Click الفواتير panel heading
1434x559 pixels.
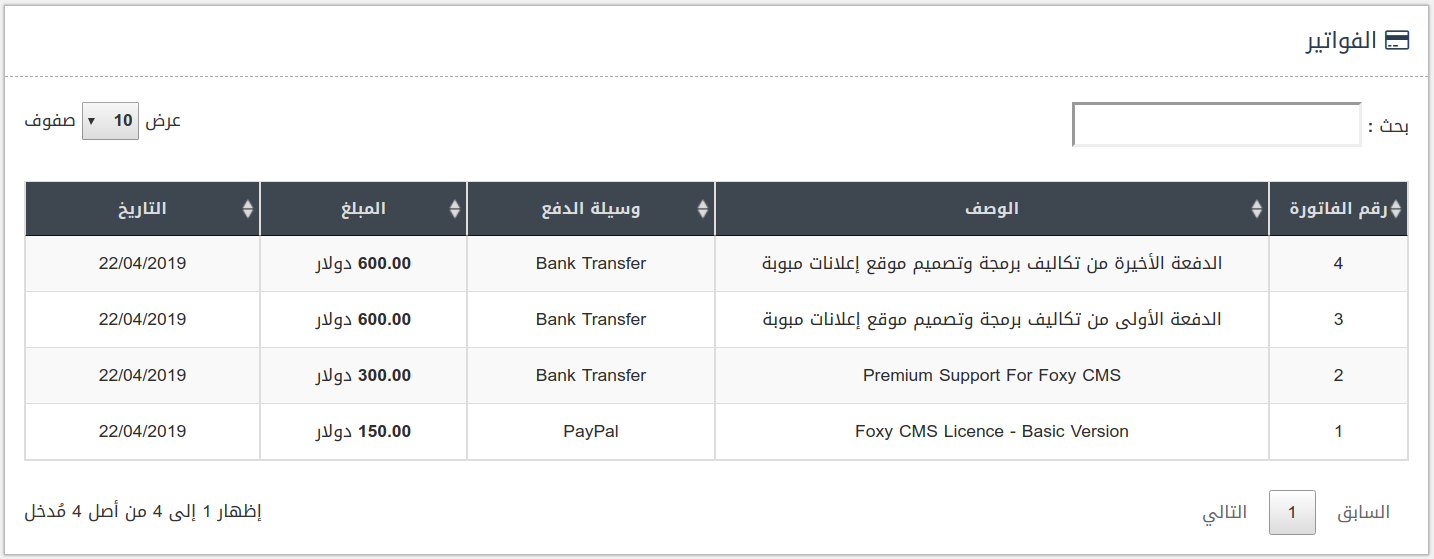(x=1340, y=42)
